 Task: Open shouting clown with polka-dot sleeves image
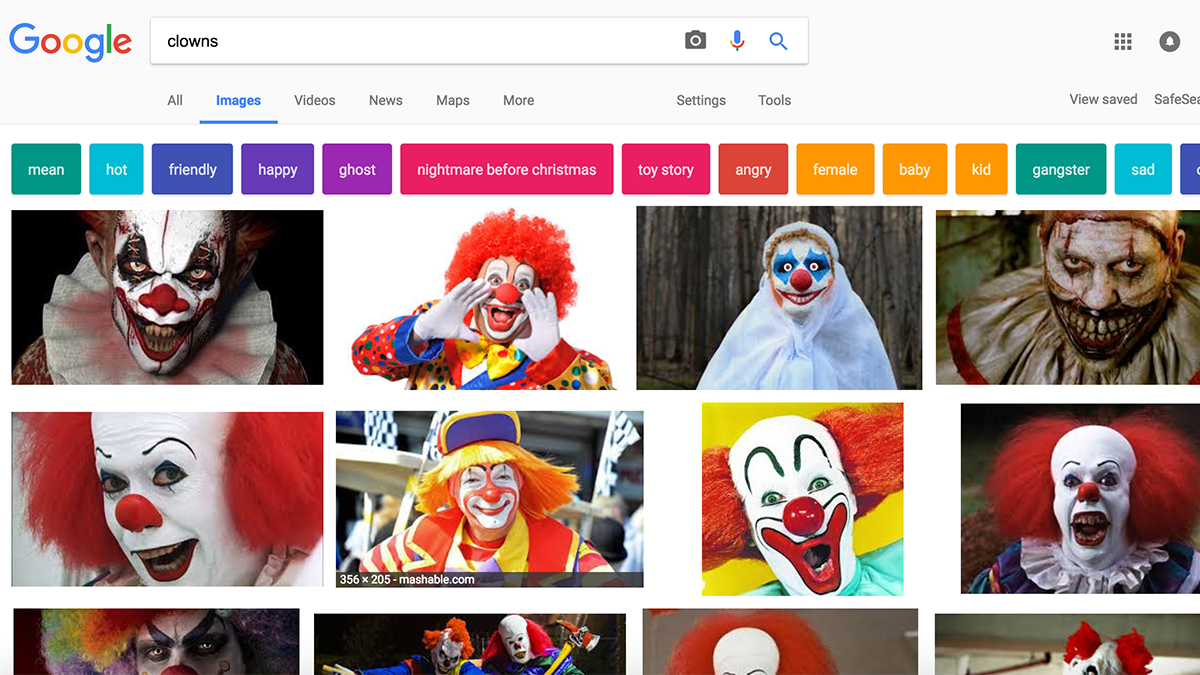[x=482, y=298]
